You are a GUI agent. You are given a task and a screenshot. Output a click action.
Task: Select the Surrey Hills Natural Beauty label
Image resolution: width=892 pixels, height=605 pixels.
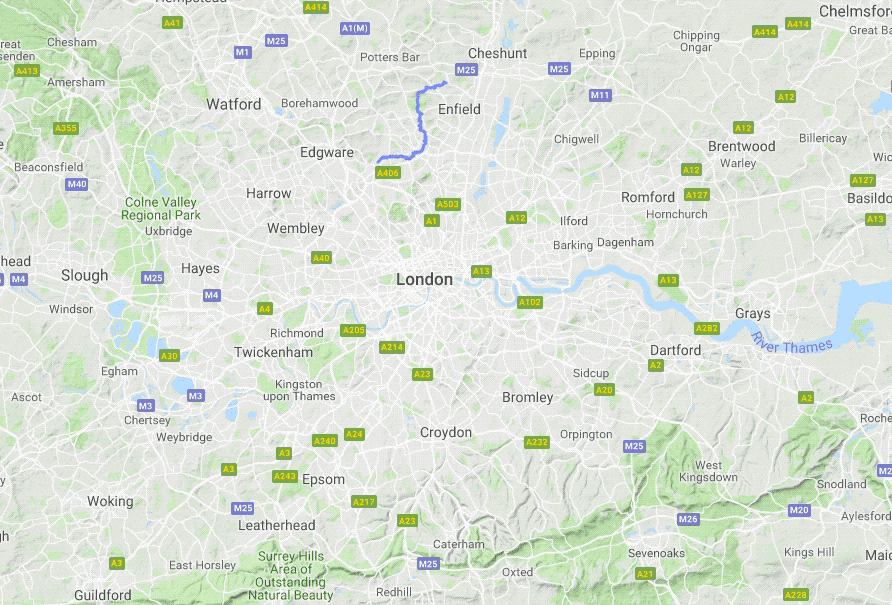(x=291, y=575)
